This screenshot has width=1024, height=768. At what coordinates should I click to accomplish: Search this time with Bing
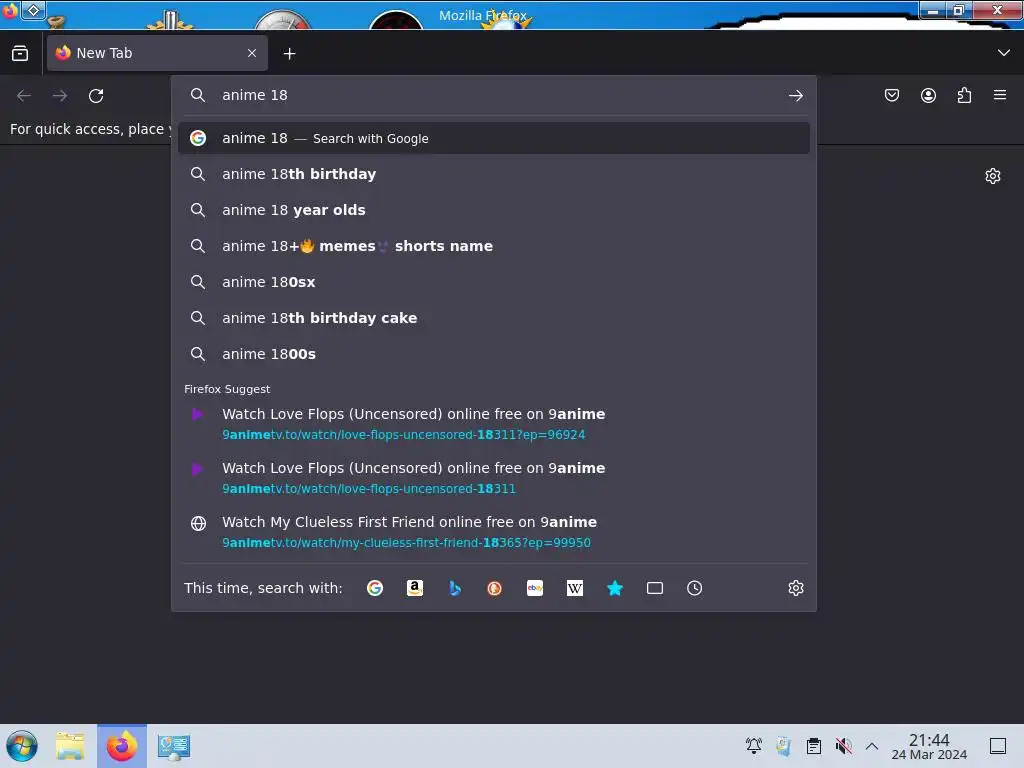pos(455,588)
